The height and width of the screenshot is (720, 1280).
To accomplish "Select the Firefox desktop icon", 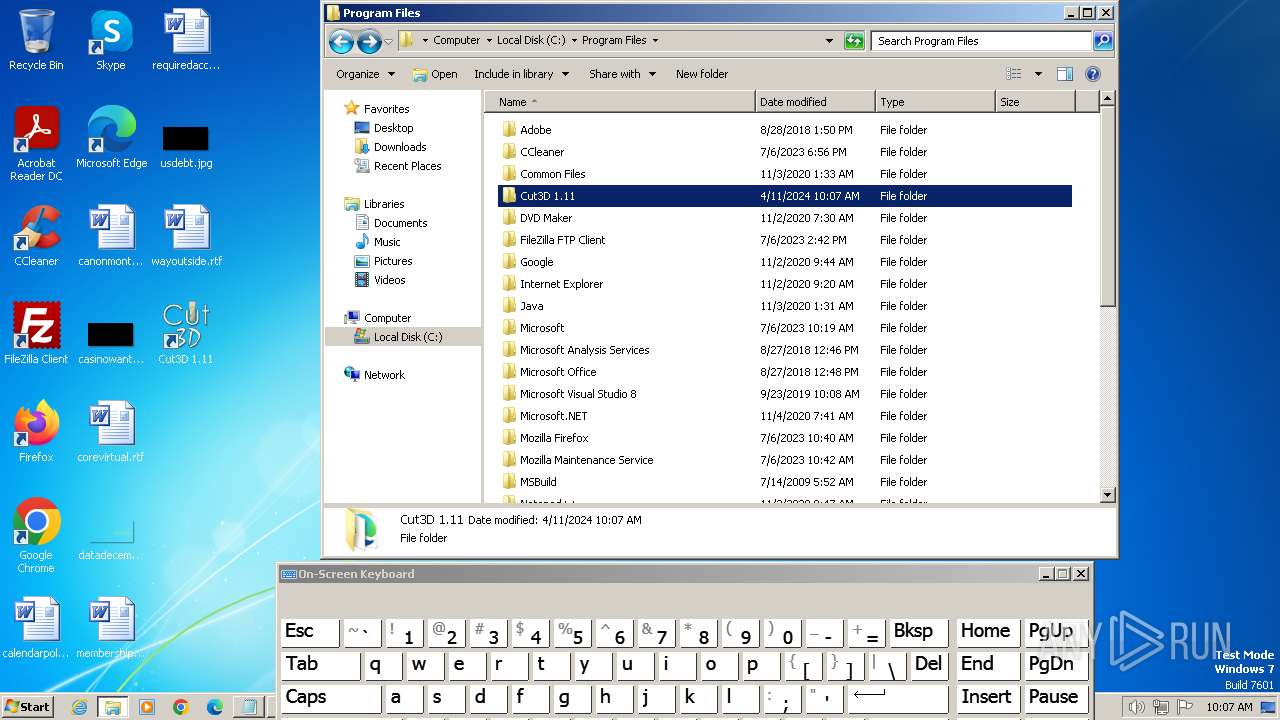I will [x=36, y=432].
